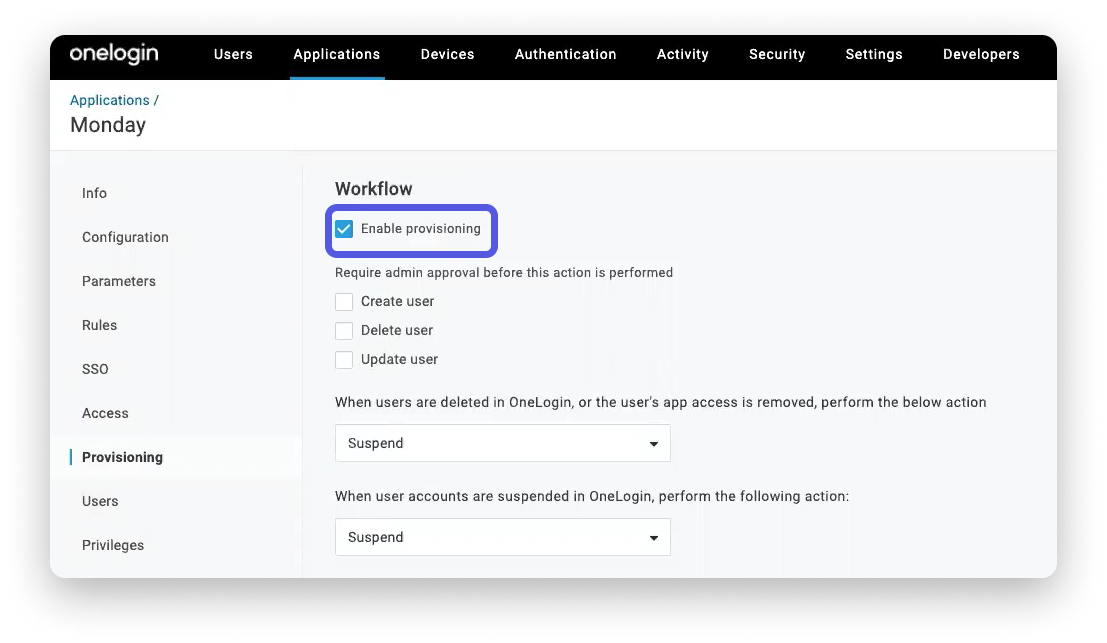Switch to the Configuration sidebar tab
The height and width of the screenshot is (643, 1107).
[x=125, y=237]
